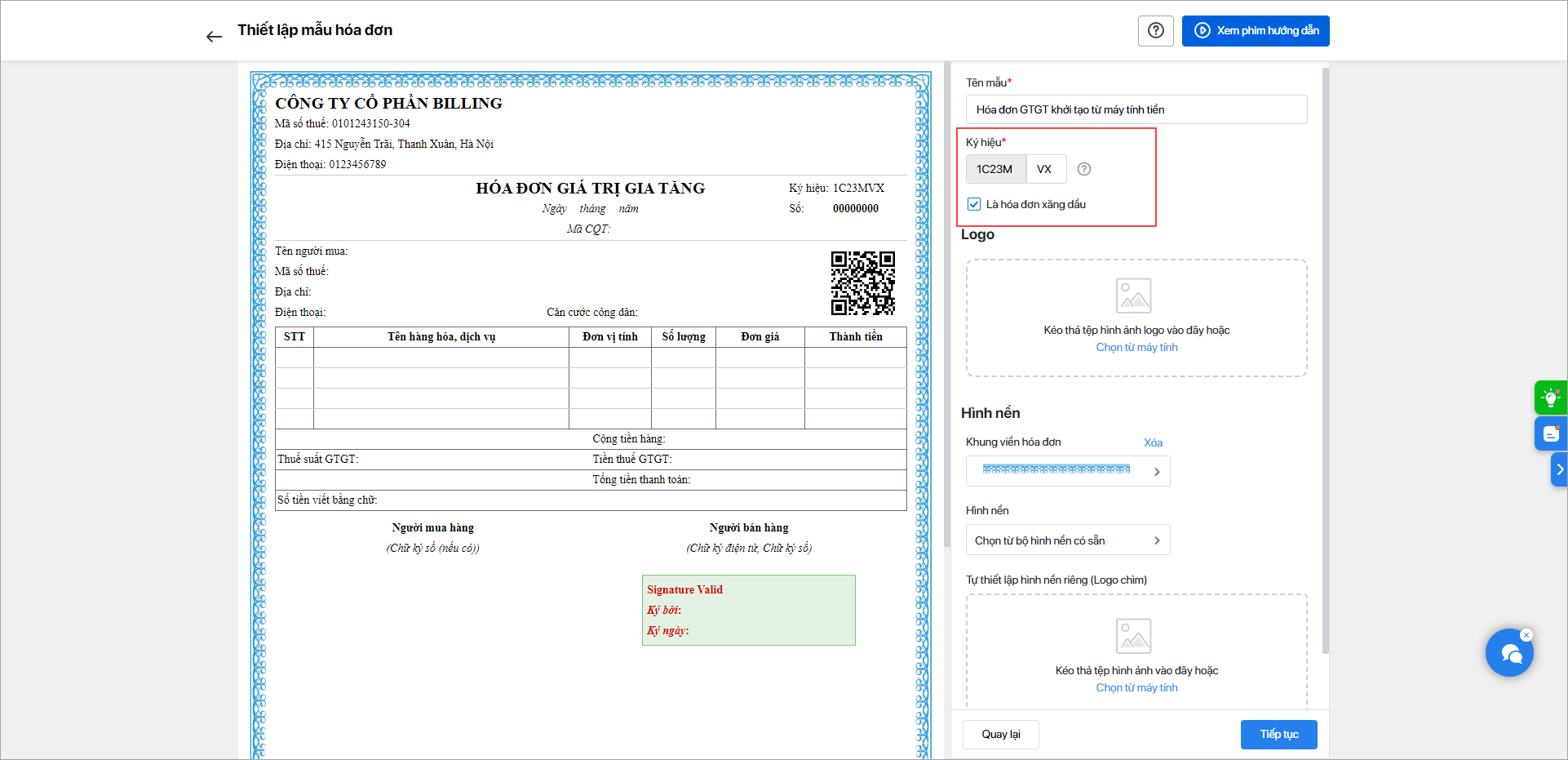Click Xóa link for invoice border

1153,442
